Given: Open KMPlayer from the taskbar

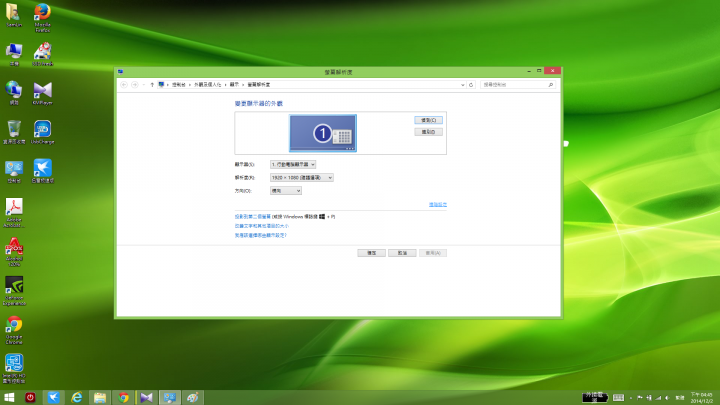Looking at the screenshot, I should (146, 398).
